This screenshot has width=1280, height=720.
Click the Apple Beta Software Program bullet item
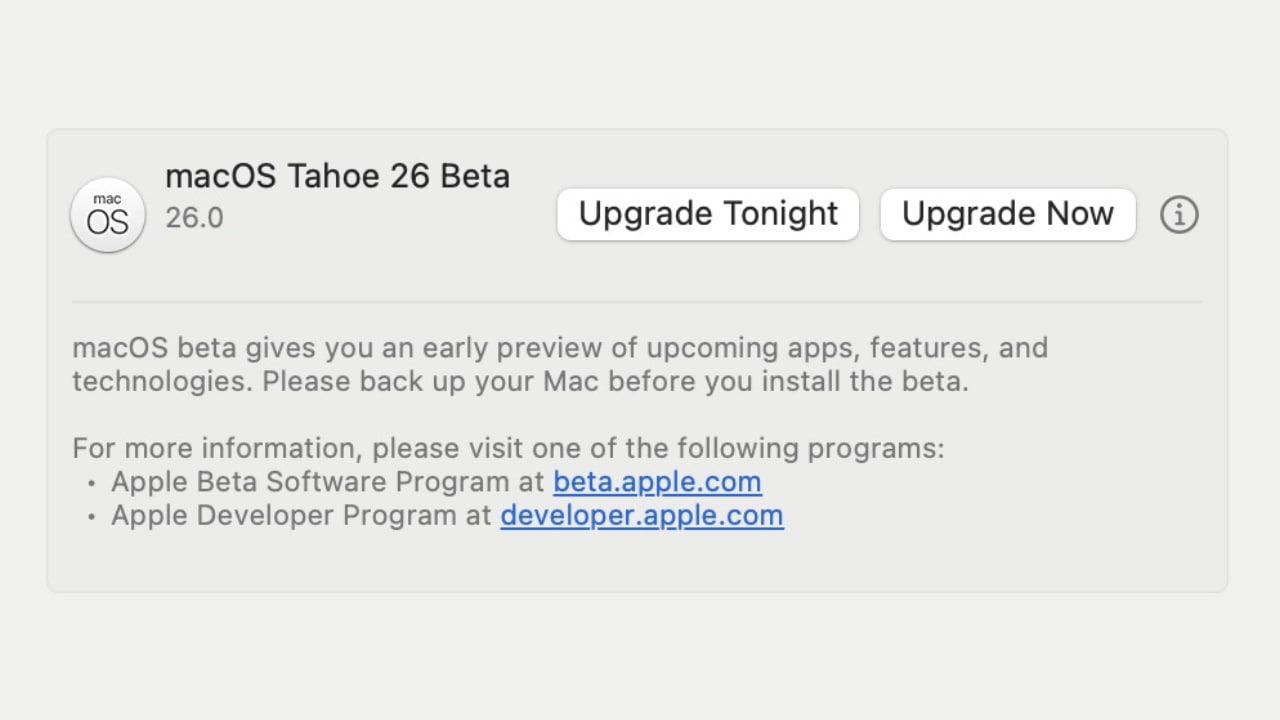tap(330, 482)
